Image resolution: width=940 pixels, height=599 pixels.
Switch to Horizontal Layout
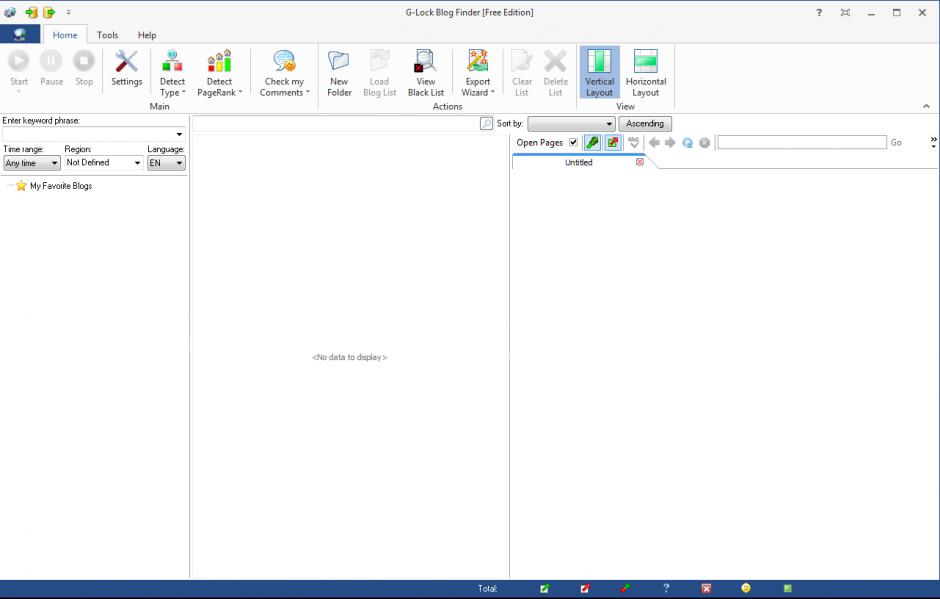646,73
